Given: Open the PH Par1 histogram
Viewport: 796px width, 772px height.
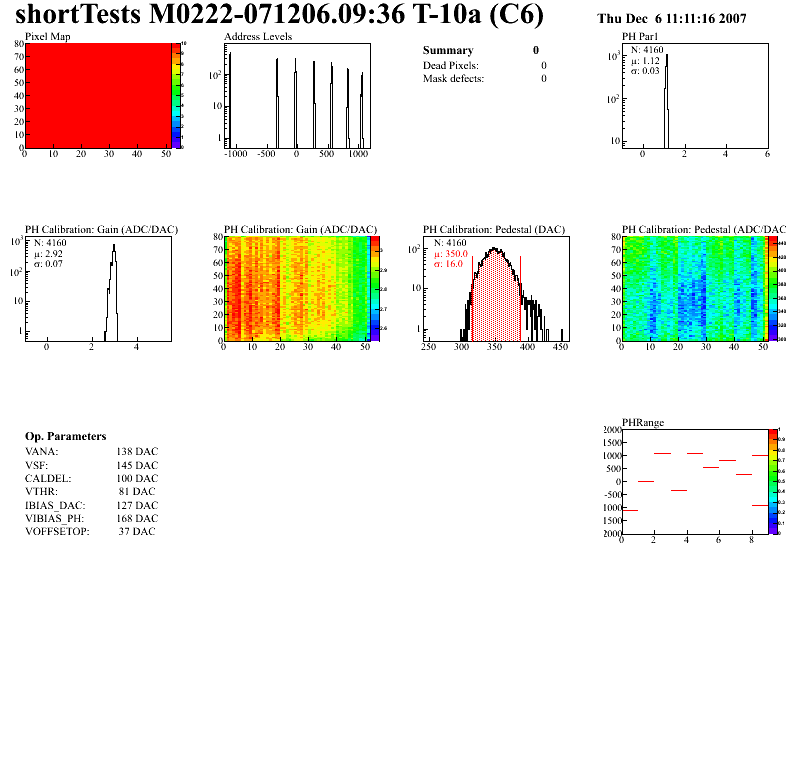Looking at the screenshot, I should 695,96.
